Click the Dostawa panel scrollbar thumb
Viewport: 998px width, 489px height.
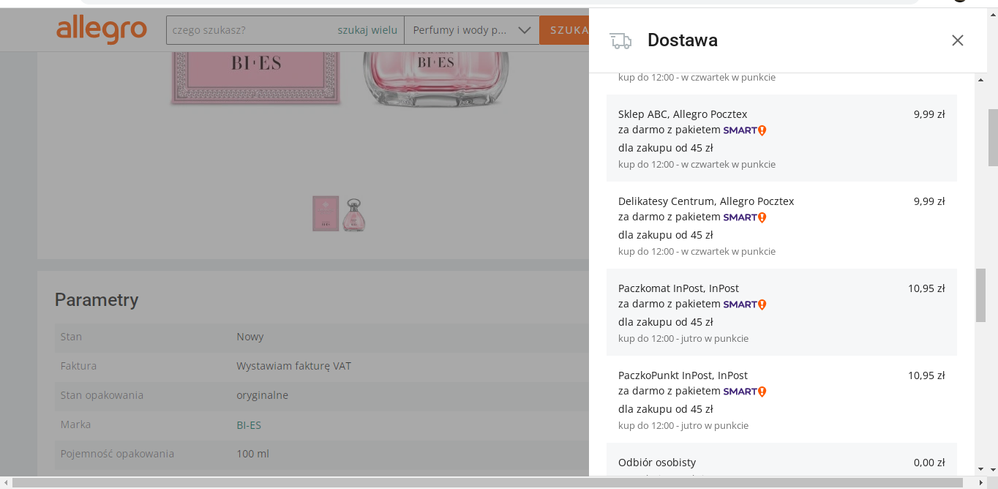(x=980, y=295)
